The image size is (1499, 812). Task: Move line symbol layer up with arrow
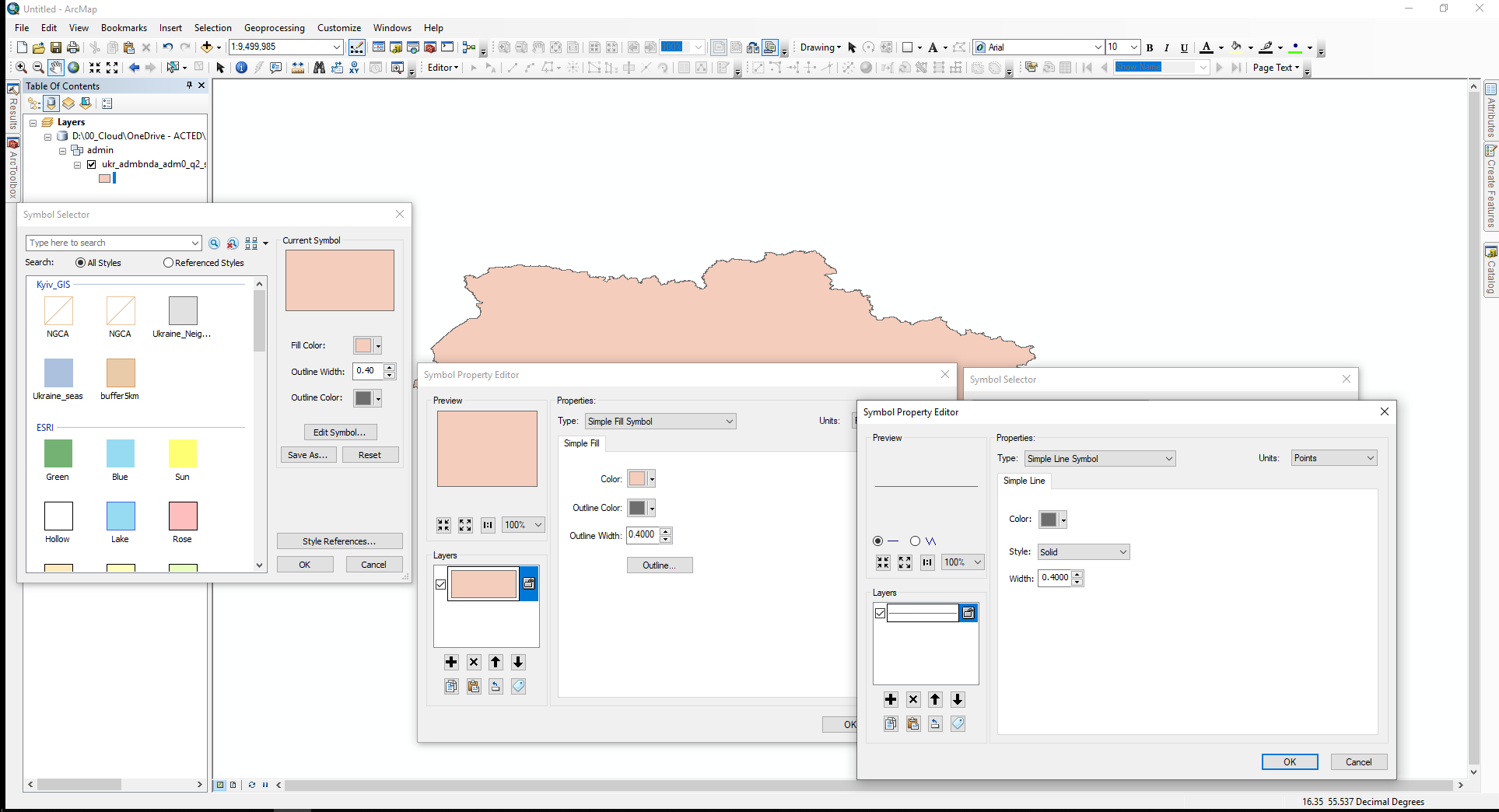(x=935, y=699)
